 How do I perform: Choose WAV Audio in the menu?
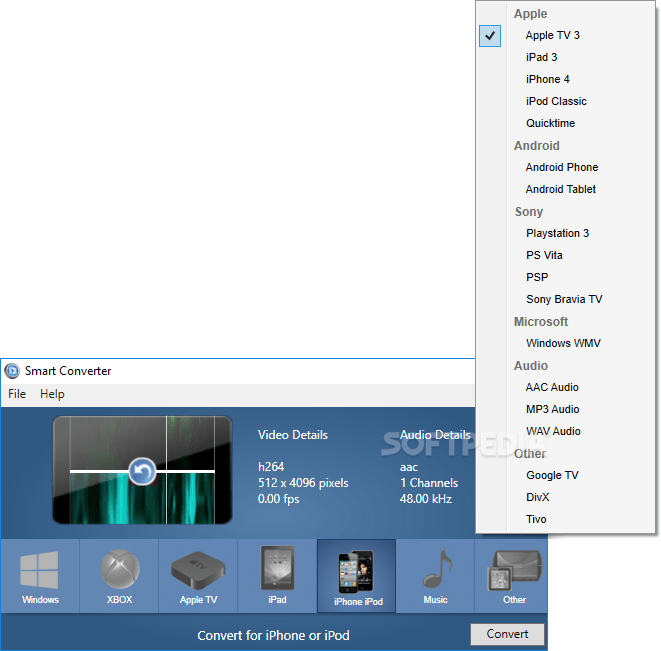tap(565, 431)
